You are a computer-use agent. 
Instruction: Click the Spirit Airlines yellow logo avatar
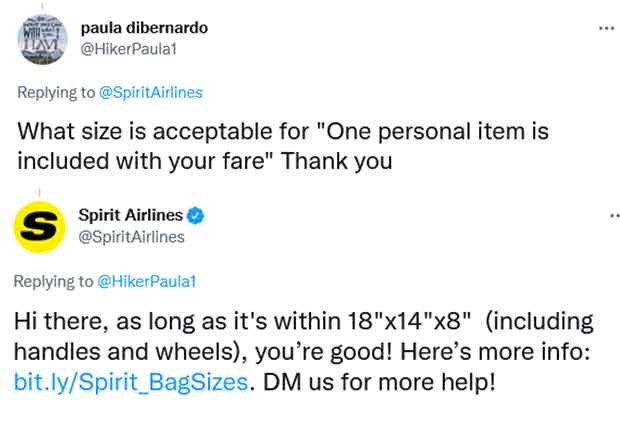(x=40, y=225)
